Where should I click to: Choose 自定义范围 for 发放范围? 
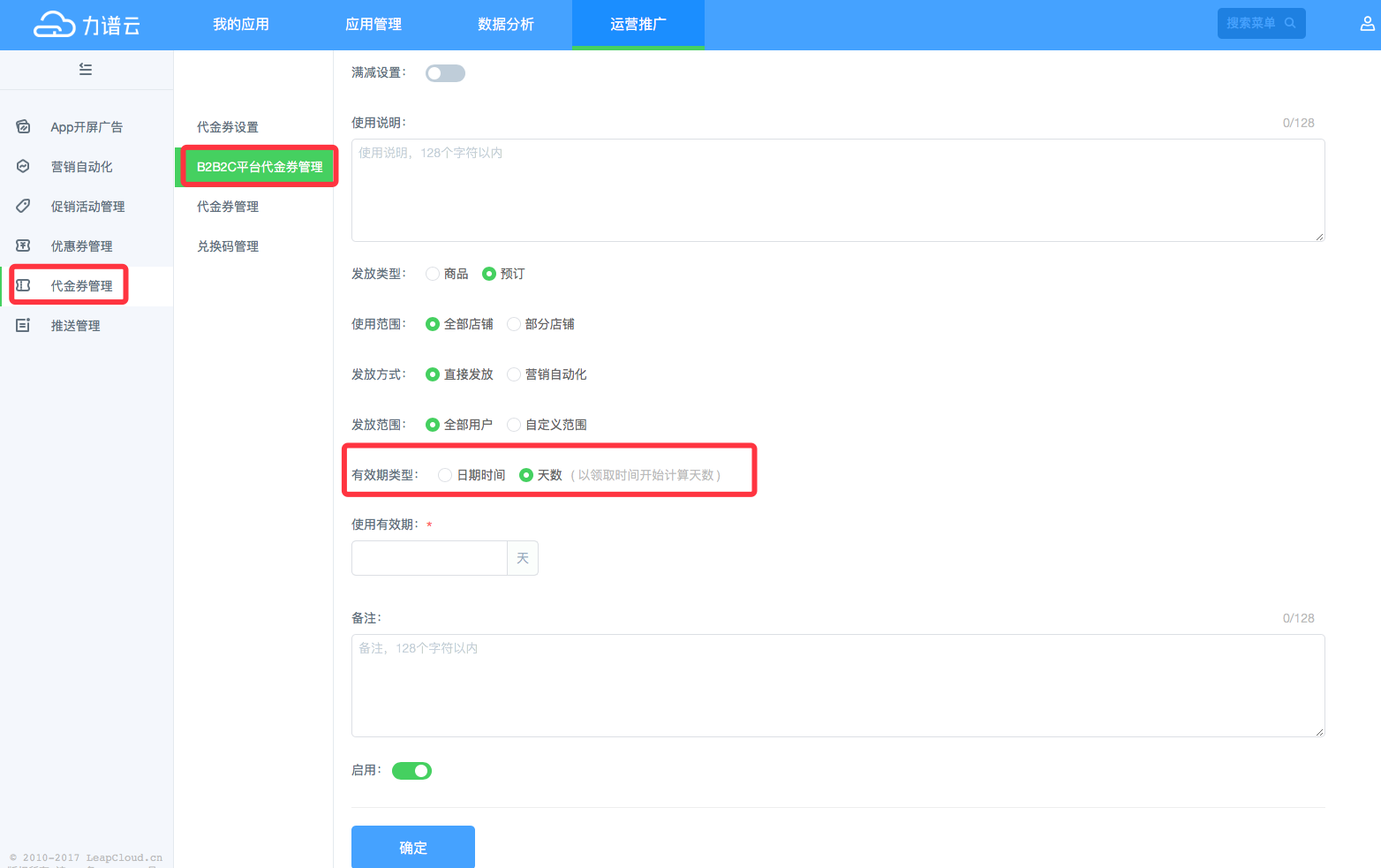514,425
